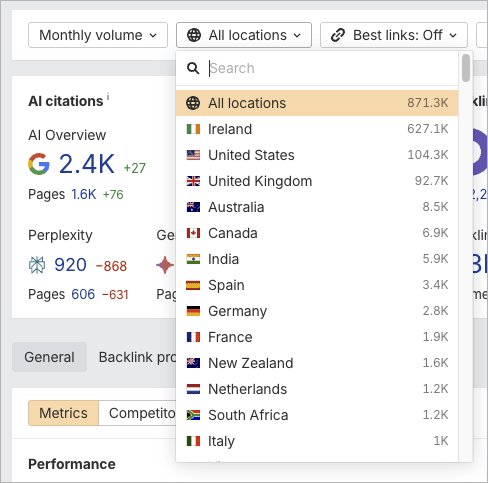Choose United States from the list
This screenshot has height=483, width=488.
[317, 155]
